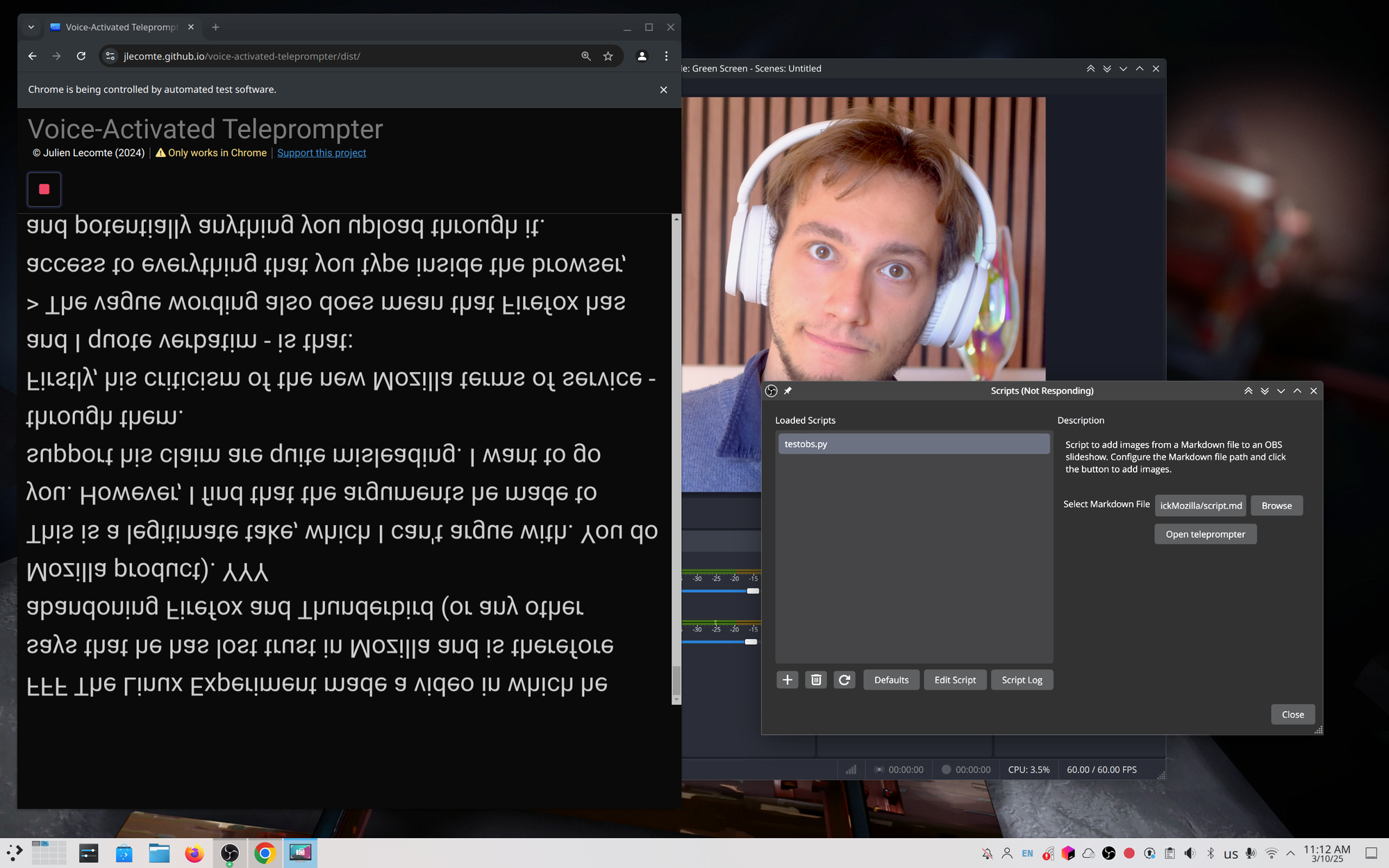Viewport: 1389px width, 868px height.
Task: Click keep-above arrows in OBS main titlebar
Action: (x=1090, y=69)
